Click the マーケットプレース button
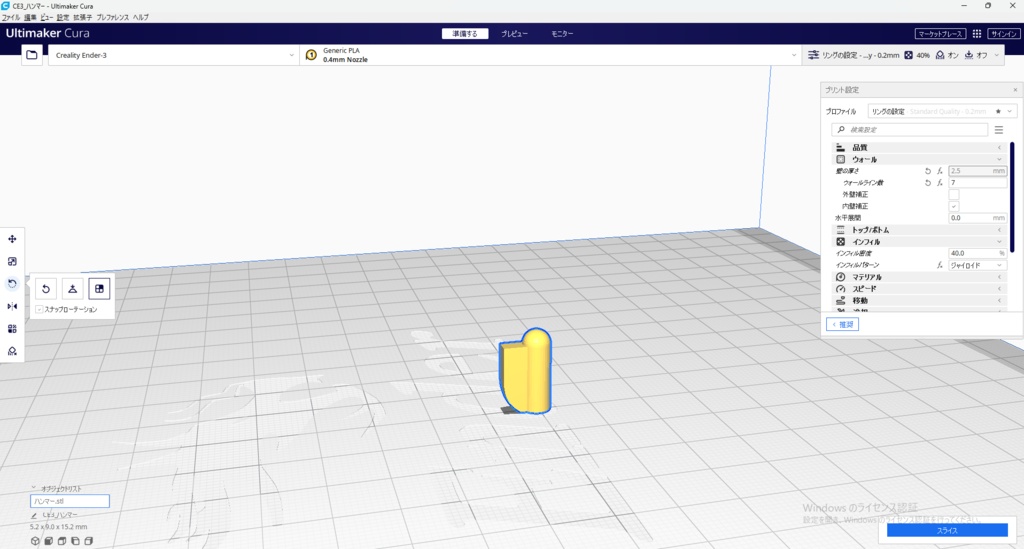 coord(940,34)
